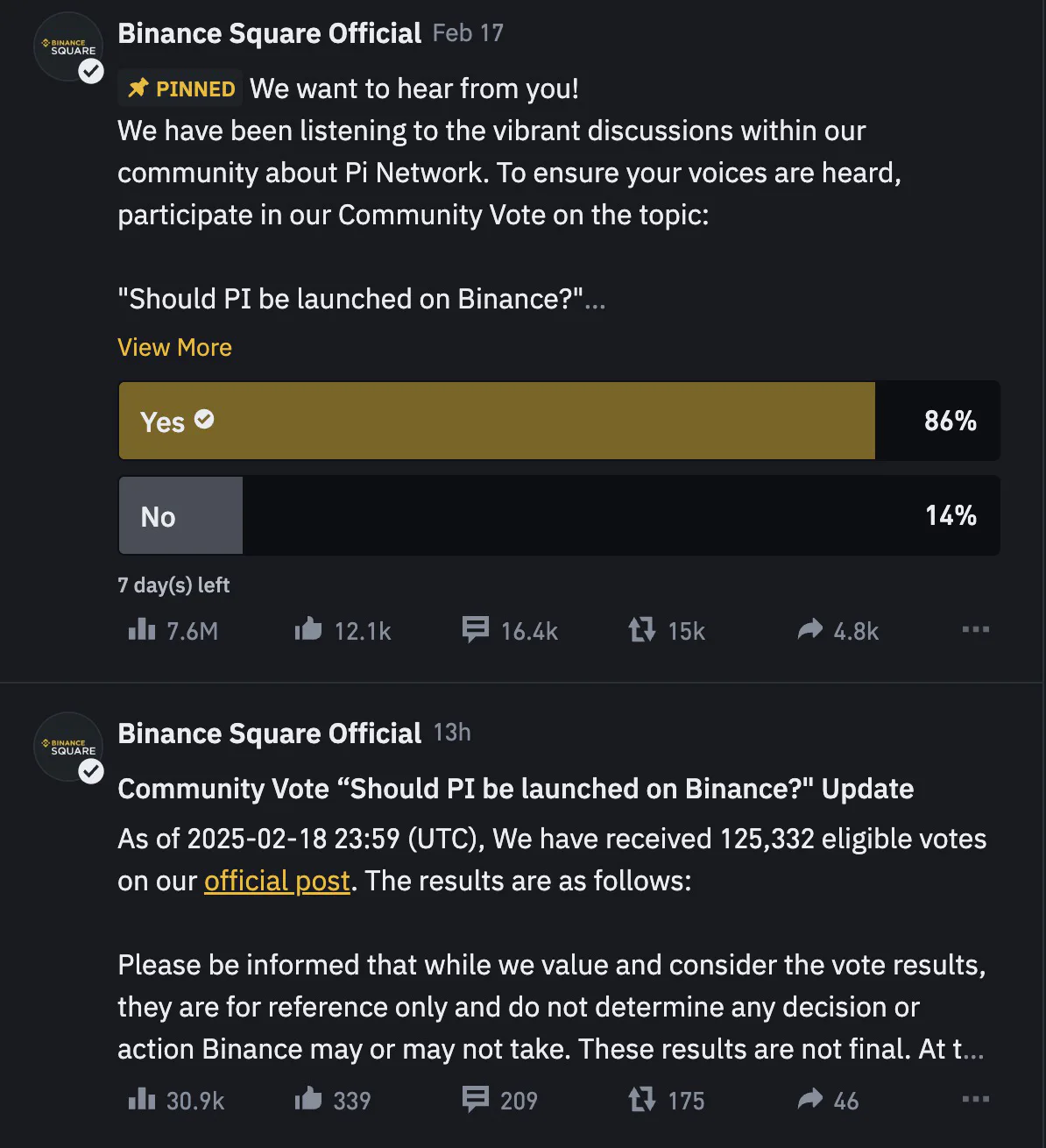
Task: Click the Binance Square avatar on update post
Action: (x=68, y=747)
